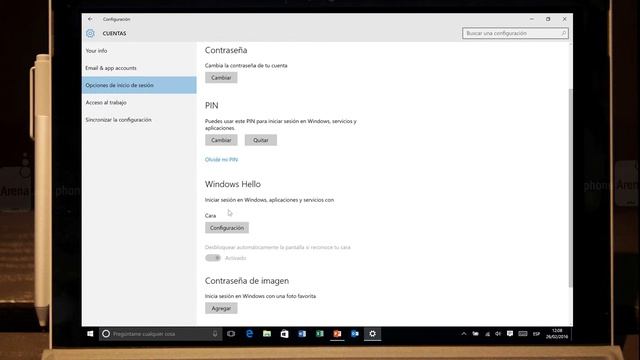Click Configuración under Windows Hello Cara
Image resolution: width=640 pixels, height=360 pixels.
tap(227, 228)
